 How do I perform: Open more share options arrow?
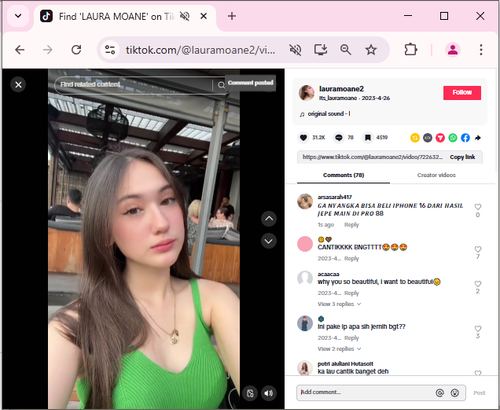[478, 138]
